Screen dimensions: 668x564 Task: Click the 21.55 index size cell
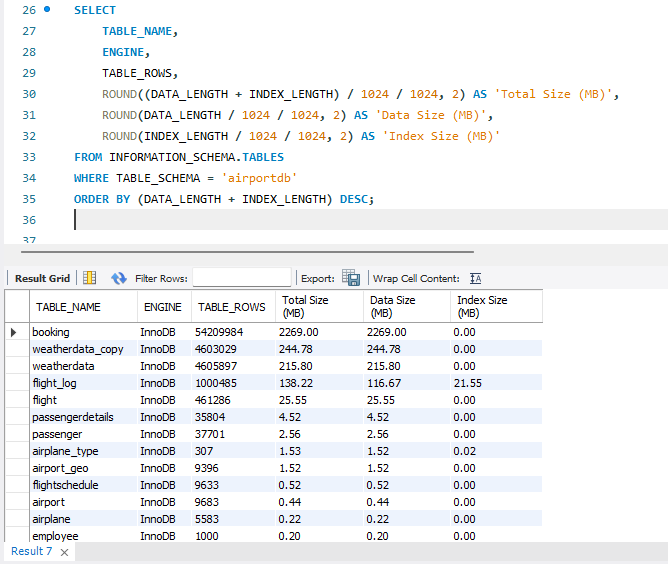468,383
